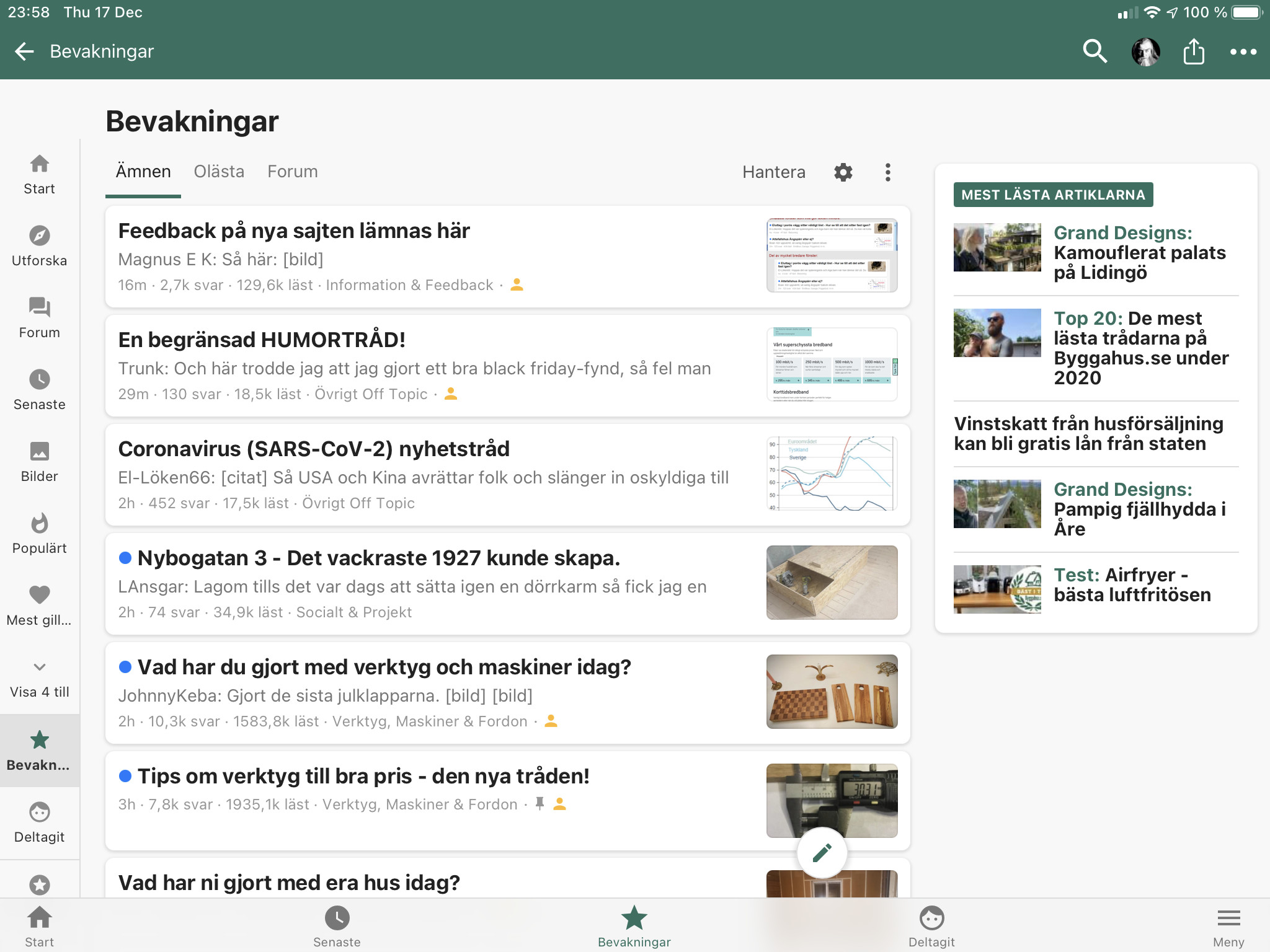Tap Meny in bottom navigation bar
The image size is (1270, 952).
coord(1228,927)
